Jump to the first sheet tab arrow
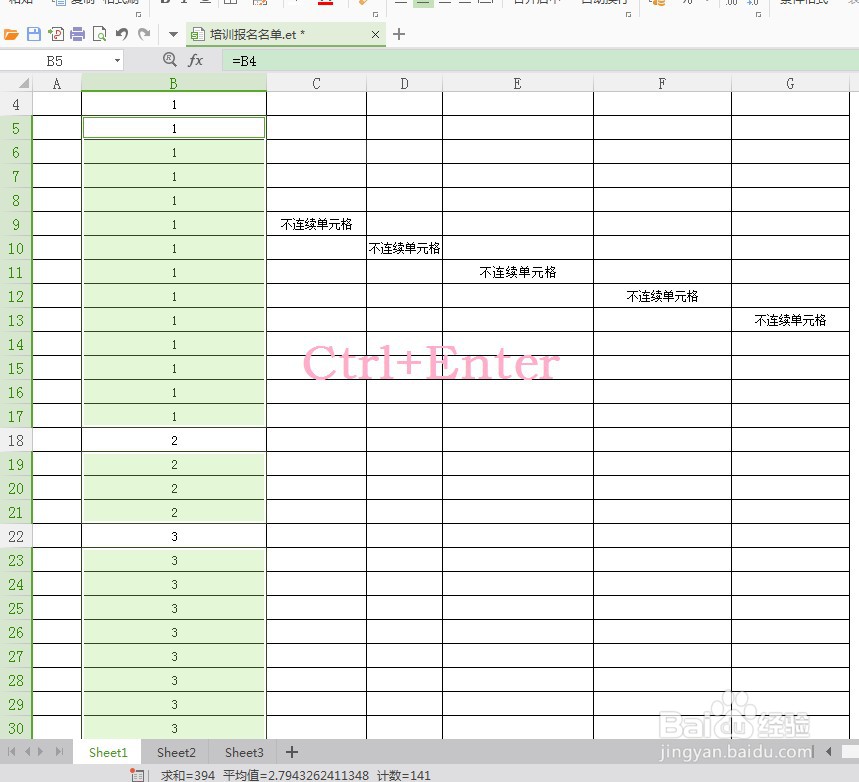The height and width of the screenshot is (782, 859). click(12, 752)
